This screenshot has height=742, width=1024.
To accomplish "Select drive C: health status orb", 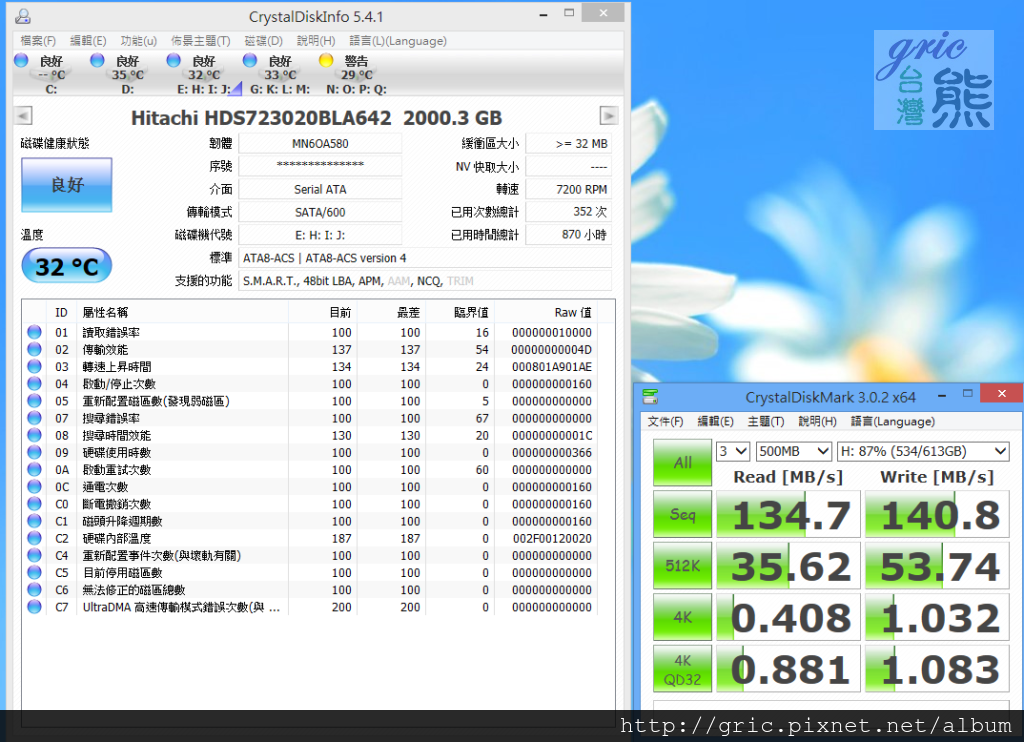I will click(22, 61).
